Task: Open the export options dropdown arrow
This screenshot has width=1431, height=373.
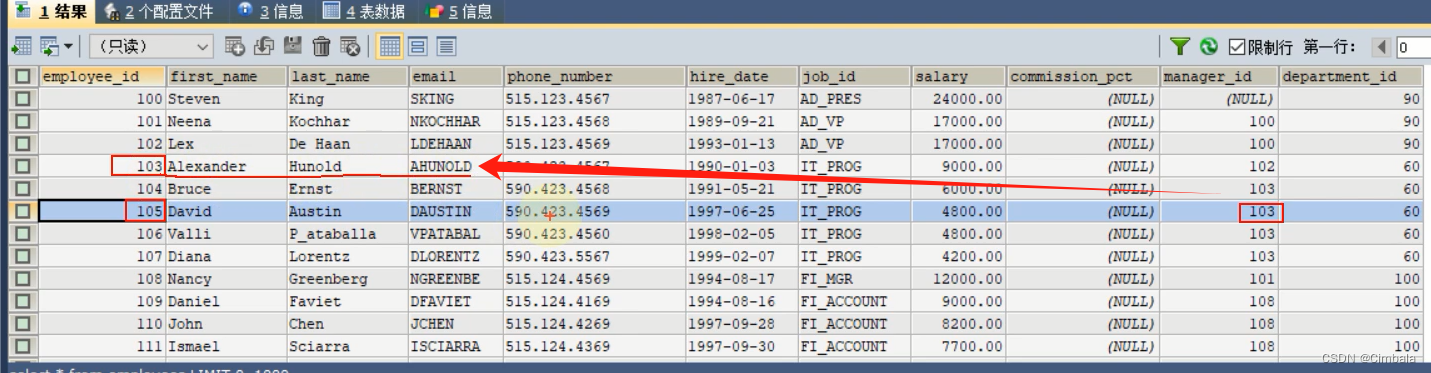Action: tap(67, 46)
